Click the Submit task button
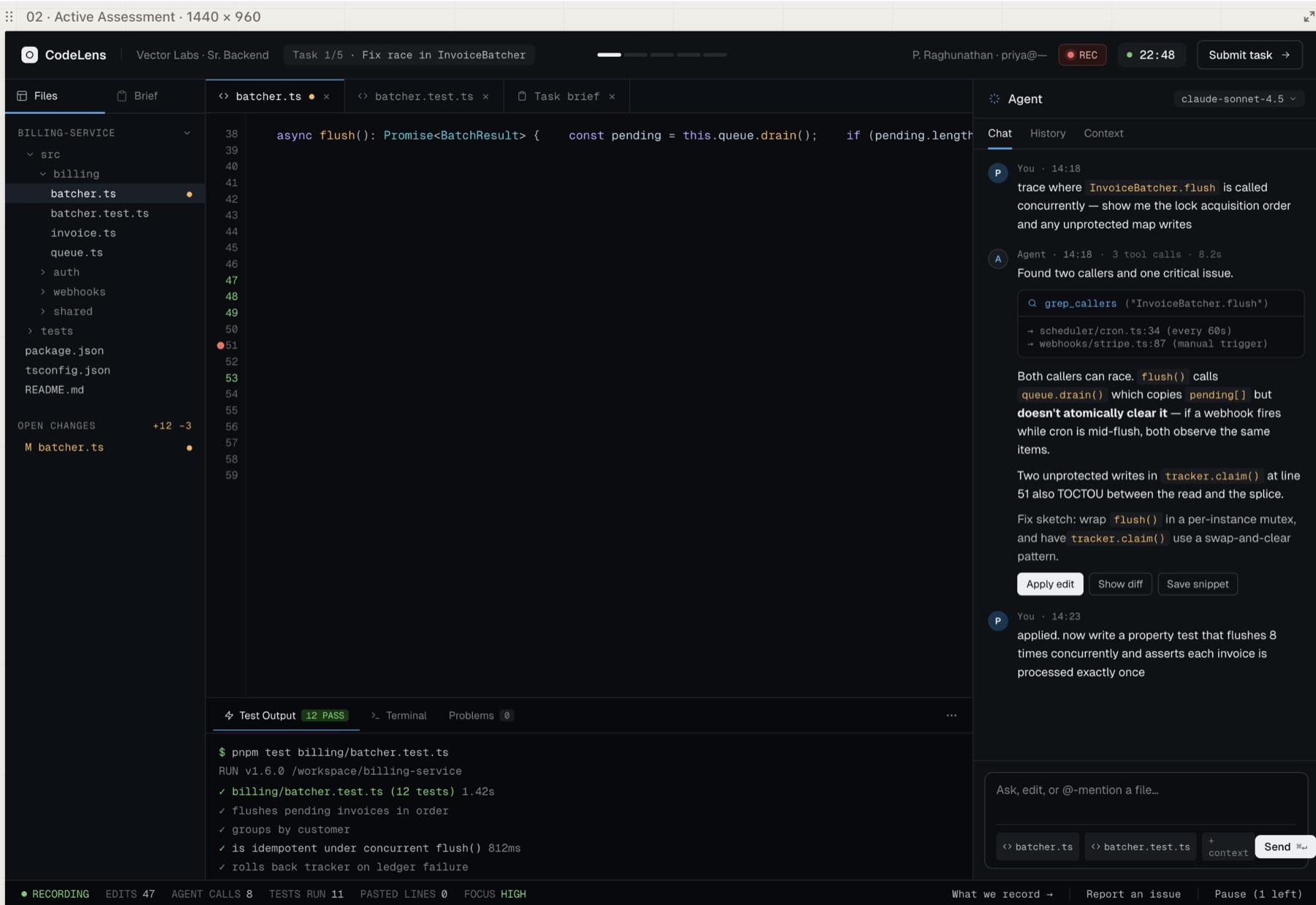The width and height of the screenshot is (1316, 905). click(x=1249, y=55)
